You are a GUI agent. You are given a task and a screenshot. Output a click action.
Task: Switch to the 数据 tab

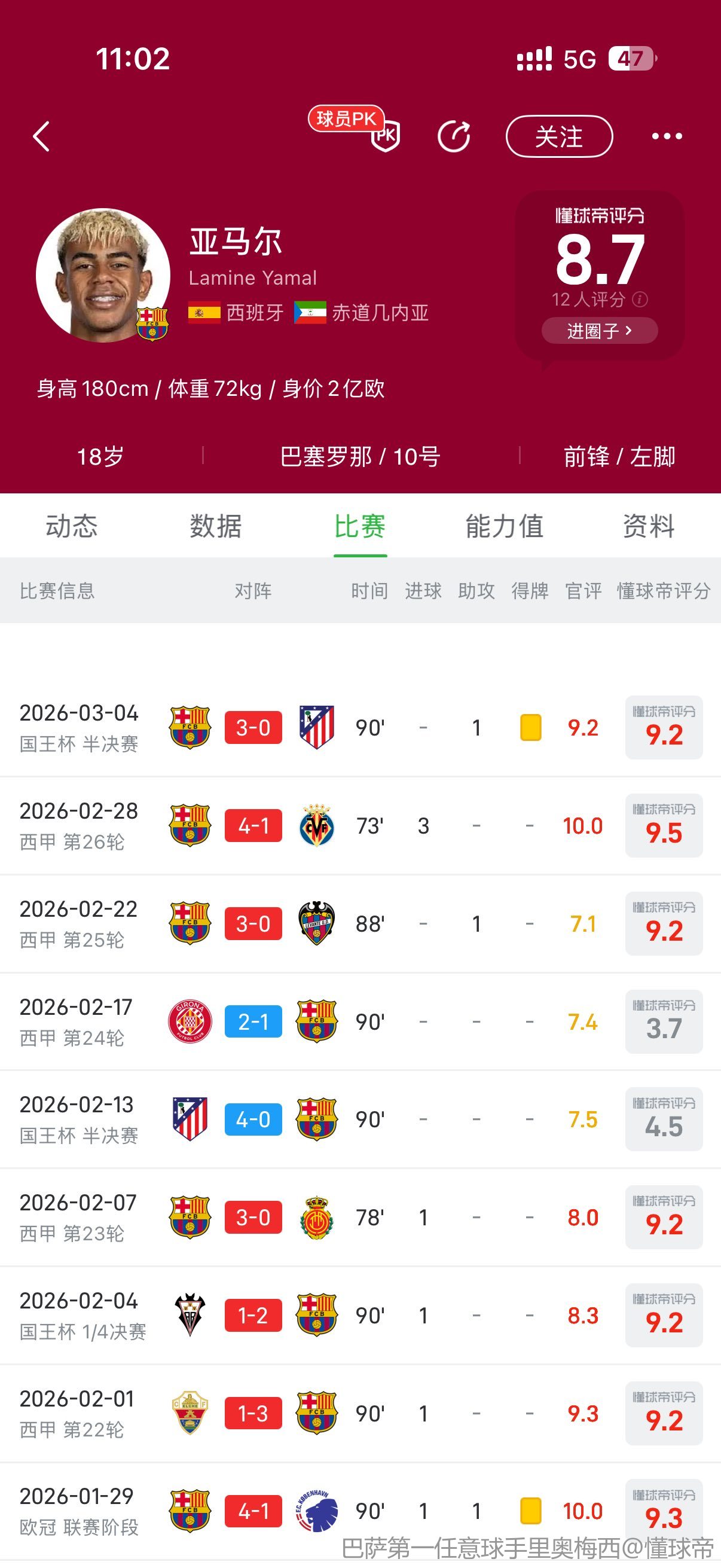click(x=215, y=526)
